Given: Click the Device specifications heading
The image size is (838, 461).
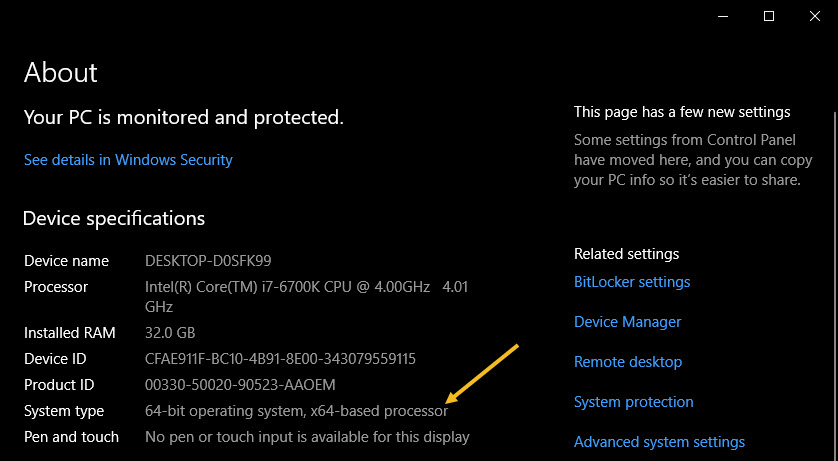Looking at the screenshot, I should [113, 219].
